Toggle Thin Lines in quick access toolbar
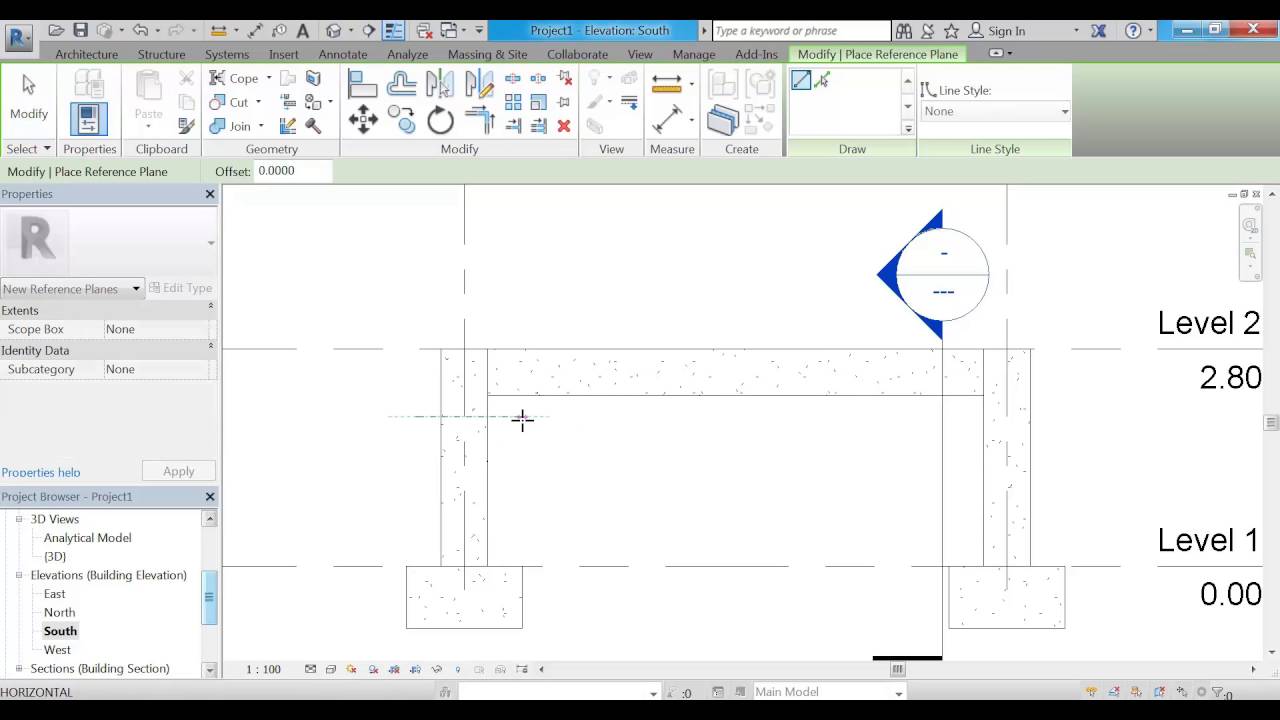The height and width of the screenshot is (720, 1280). pyautogui.click(x=394, y=31)
